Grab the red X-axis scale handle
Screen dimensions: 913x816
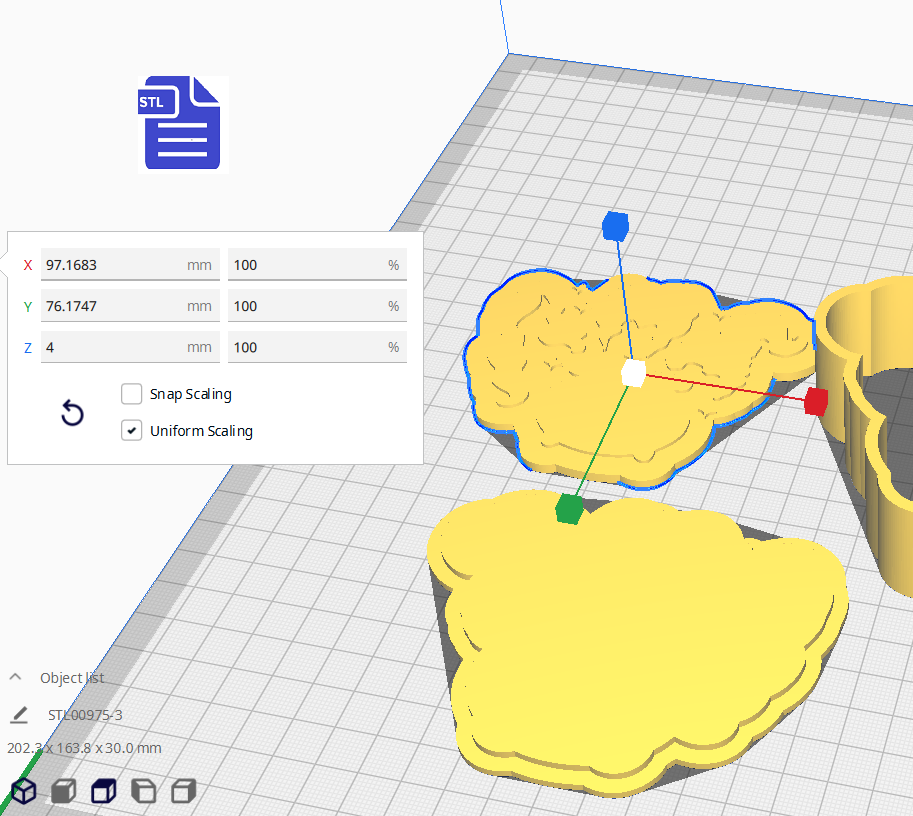coord(816,401)
